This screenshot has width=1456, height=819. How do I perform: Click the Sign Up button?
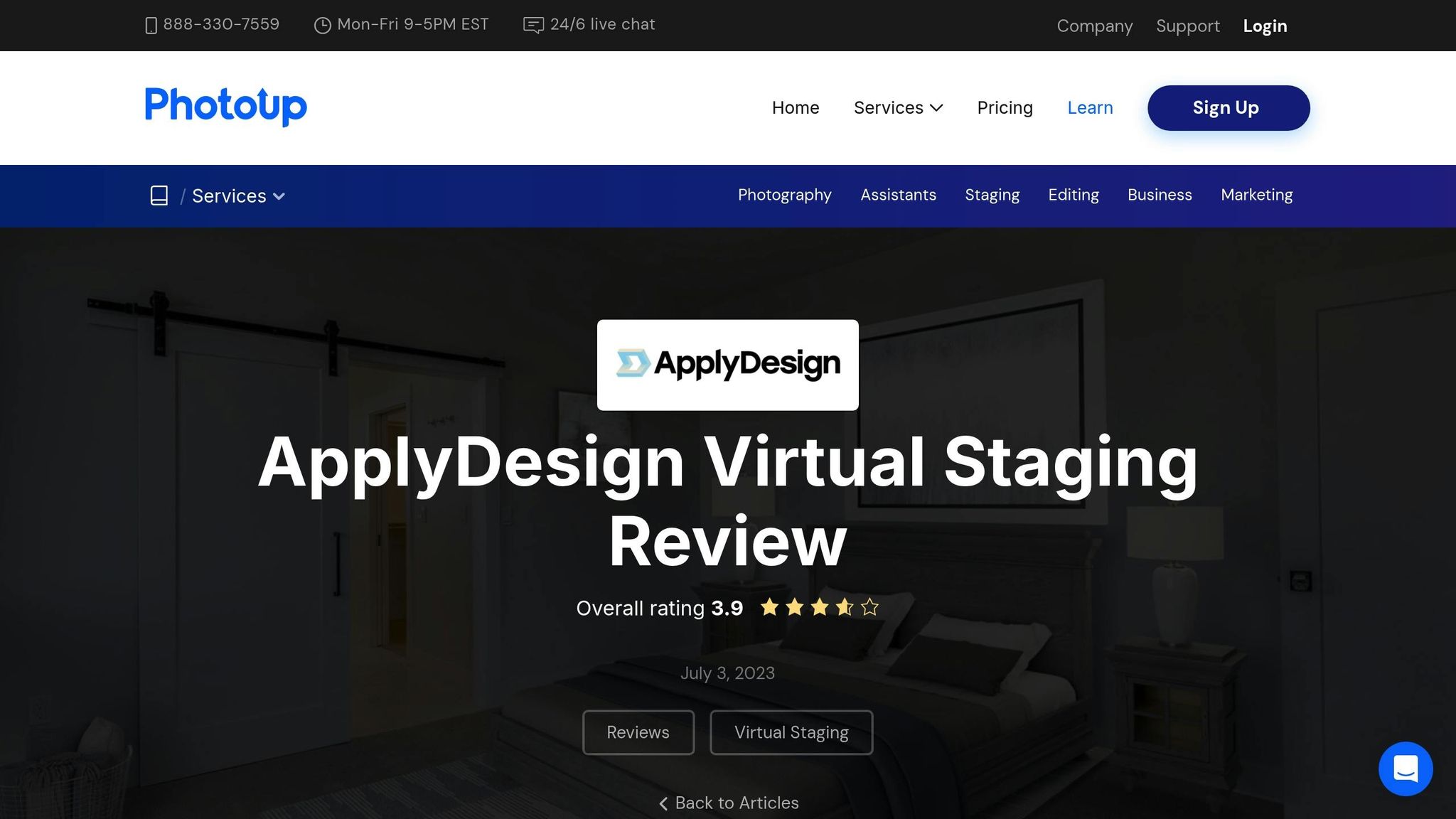coord(1228,108)
